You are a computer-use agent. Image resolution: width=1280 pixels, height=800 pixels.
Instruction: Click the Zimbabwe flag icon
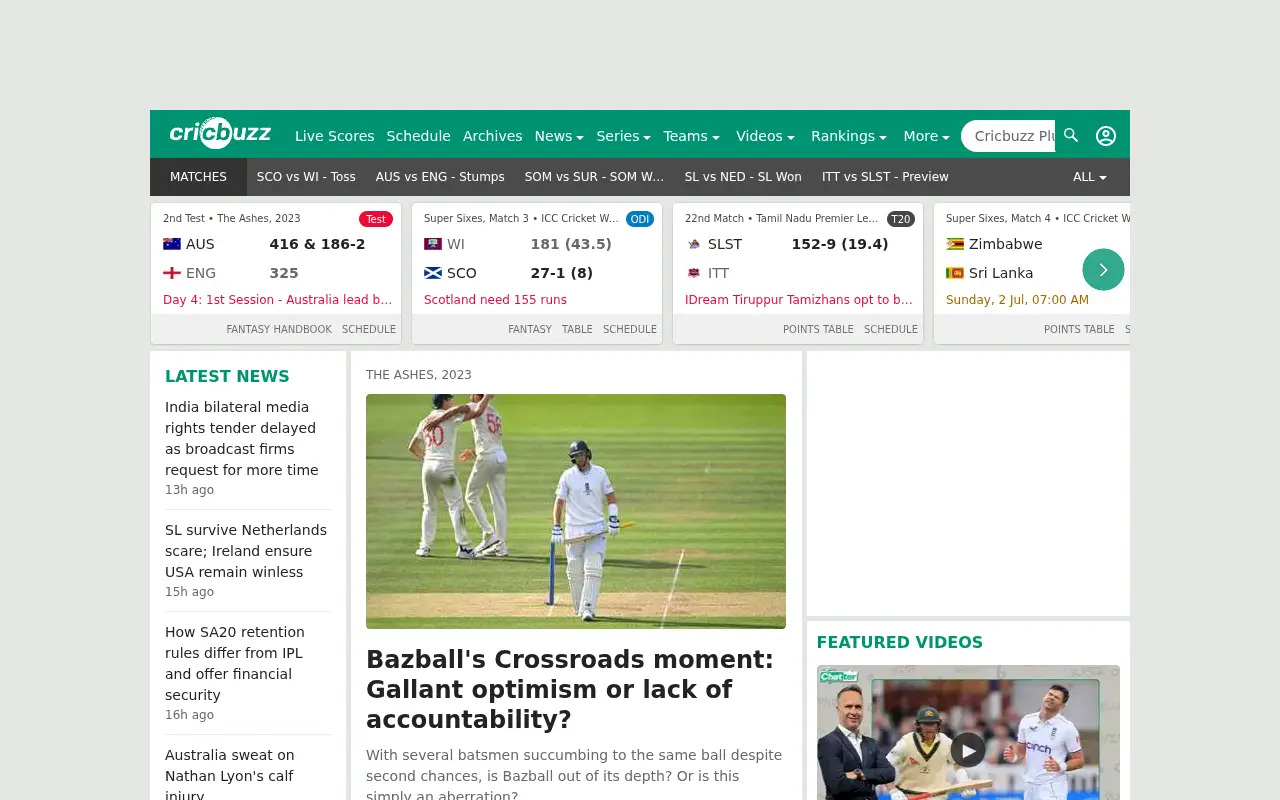point(955,244)
